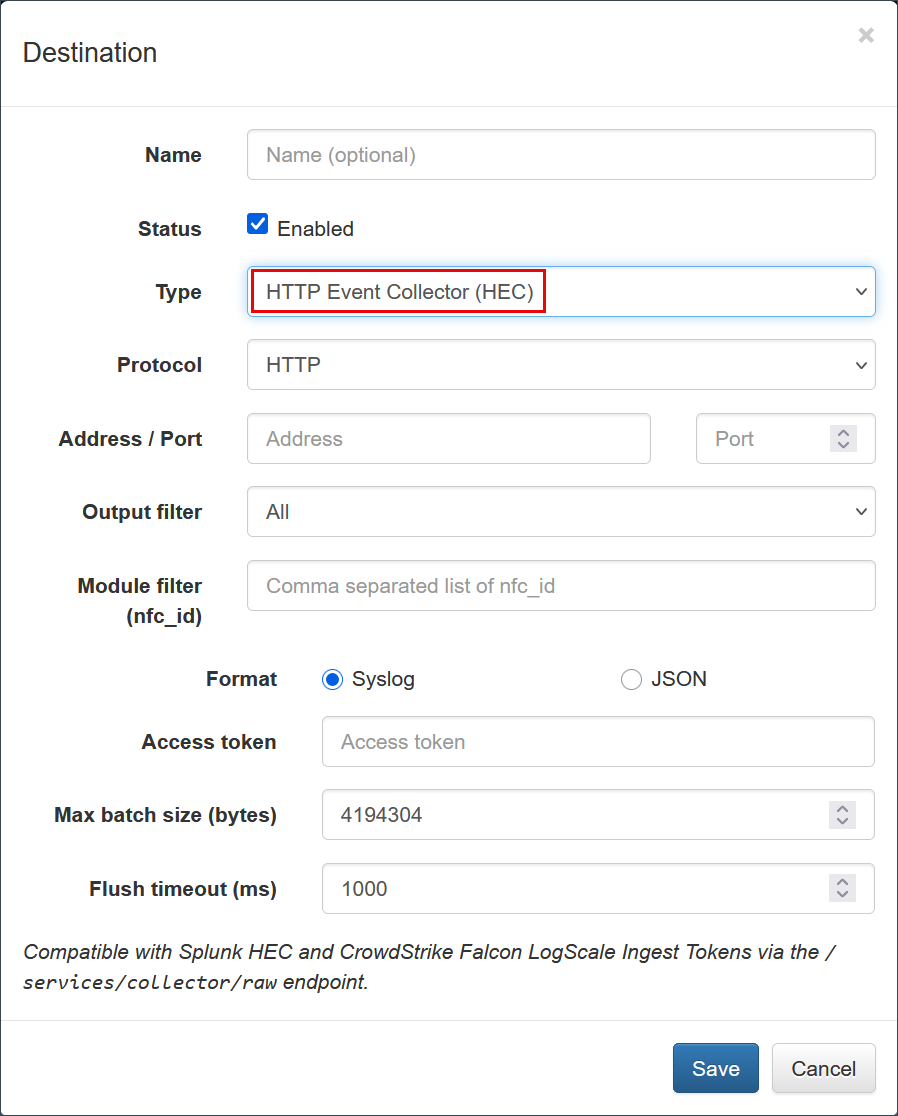Click the Module filter nfc_id field
The height and width of the screenshot is (1116, 898).
click(x=560, y=586)
